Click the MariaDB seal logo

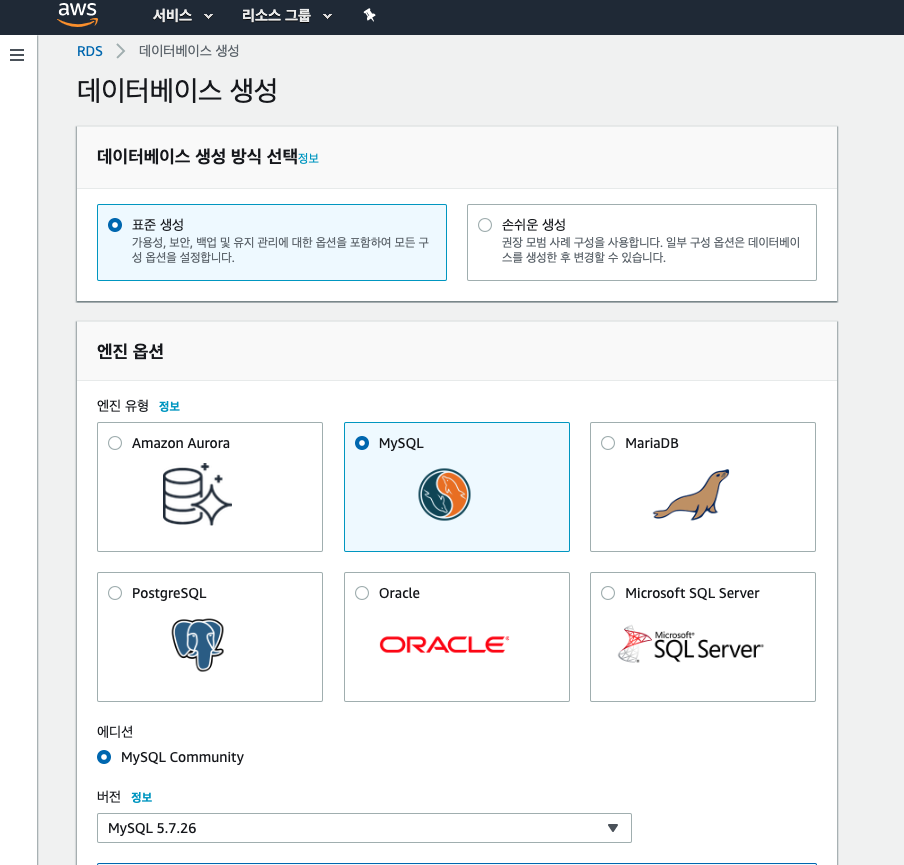coord(691,495)
